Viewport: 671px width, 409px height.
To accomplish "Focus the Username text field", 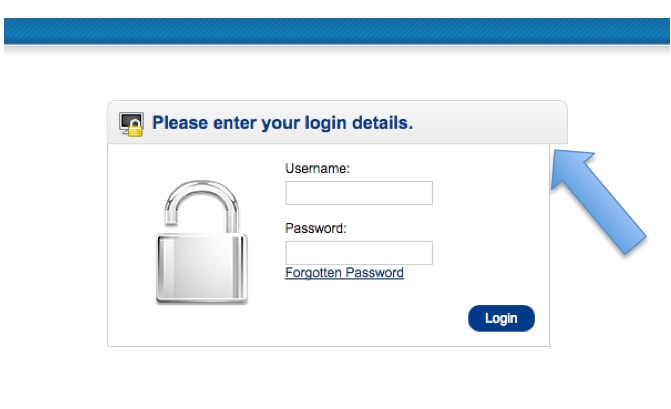I will (x=359, y=193).
